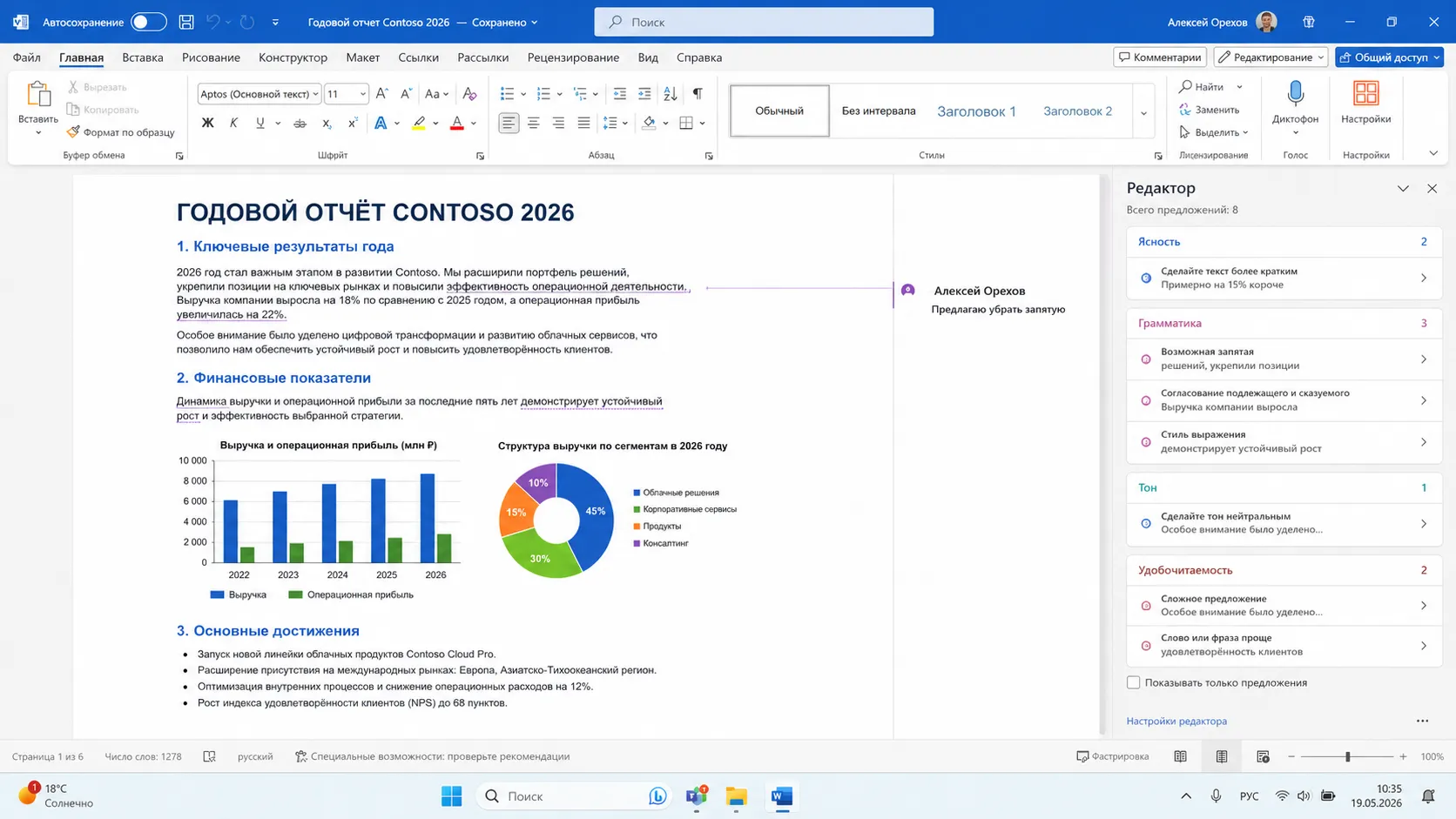The width and height of the screenshot is (1456, 819).
Task: Open the Выделить dropdown
Action: coord(1214,132)
